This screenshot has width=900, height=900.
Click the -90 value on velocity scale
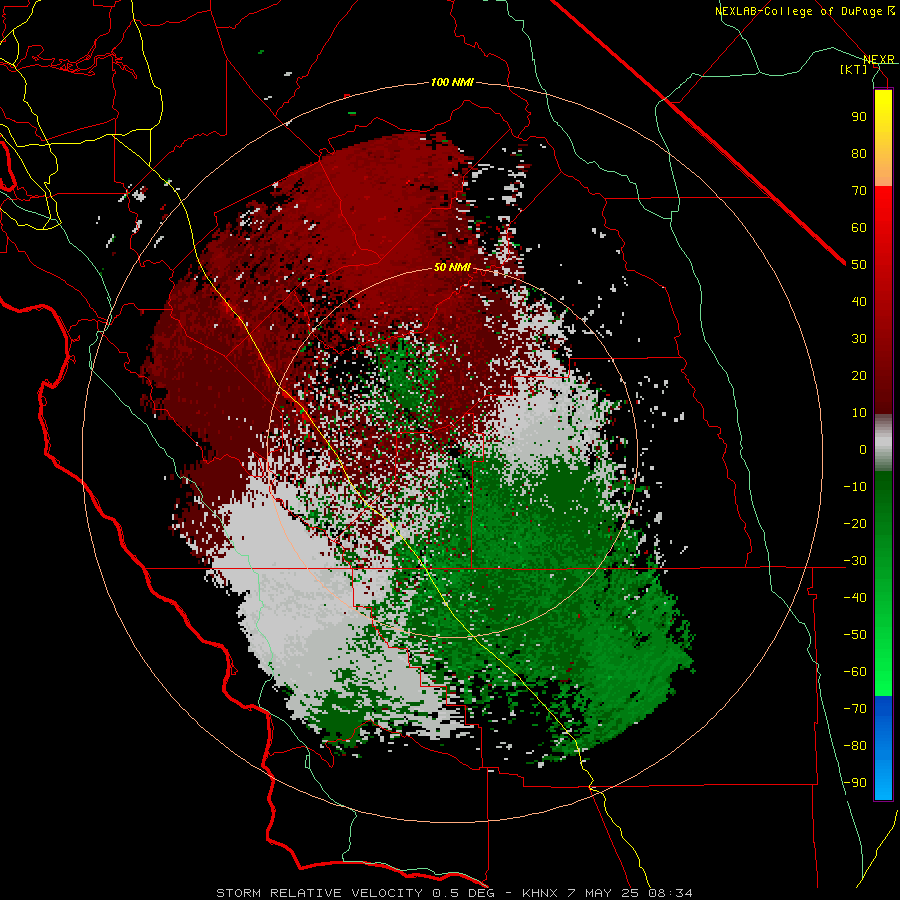(855, 782)
